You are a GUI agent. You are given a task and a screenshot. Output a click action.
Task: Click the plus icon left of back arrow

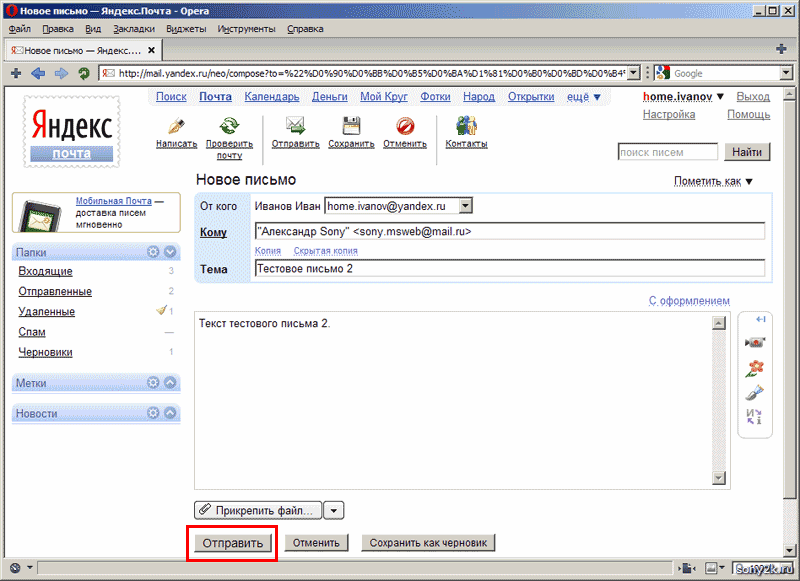pyautogui.click(x=16, y=73)
